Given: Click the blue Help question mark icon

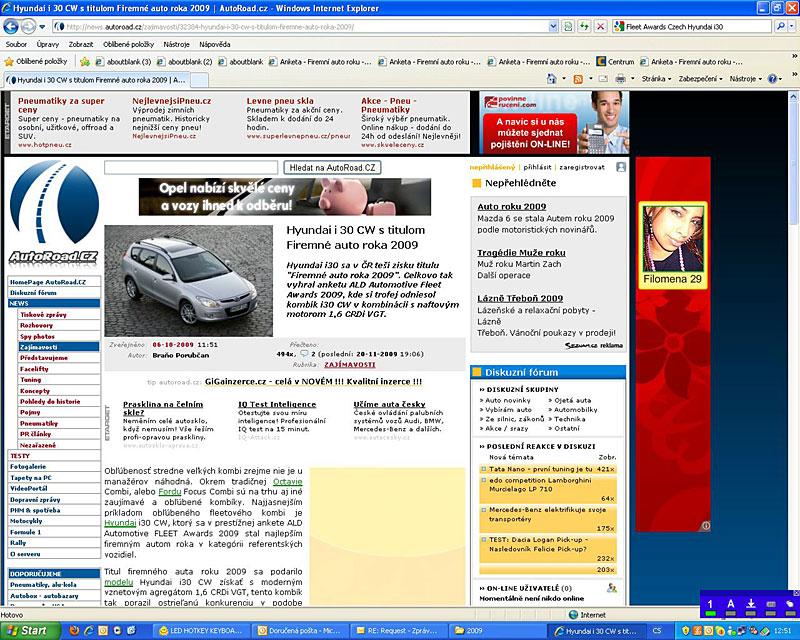Looking at the screenshot, I should [772, 79].
